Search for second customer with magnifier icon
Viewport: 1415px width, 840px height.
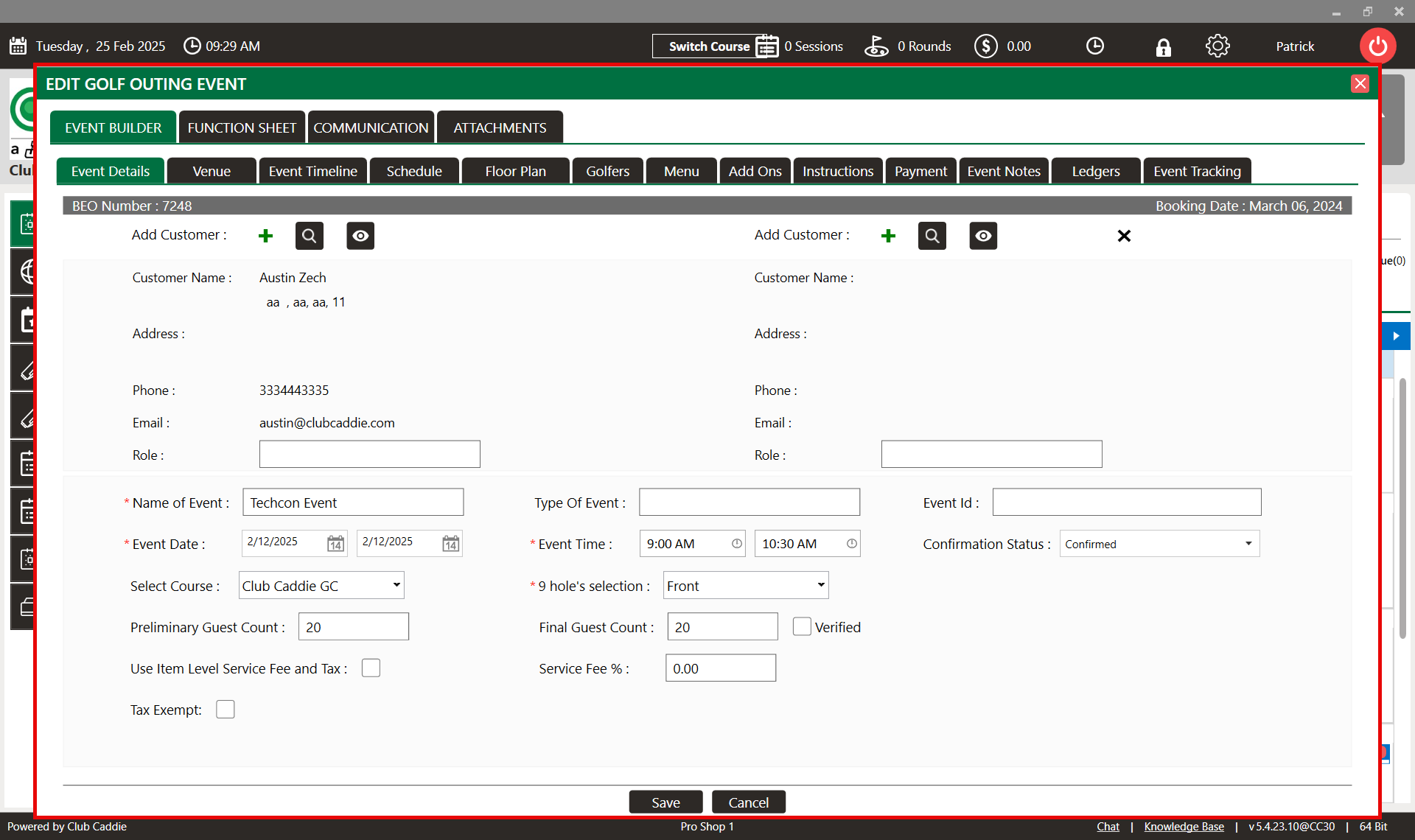[x=932, y=236]
